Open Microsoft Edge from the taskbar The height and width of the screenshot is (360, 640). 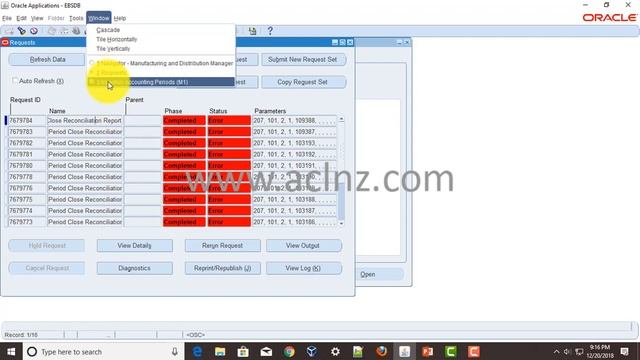(x=197, y=351)
